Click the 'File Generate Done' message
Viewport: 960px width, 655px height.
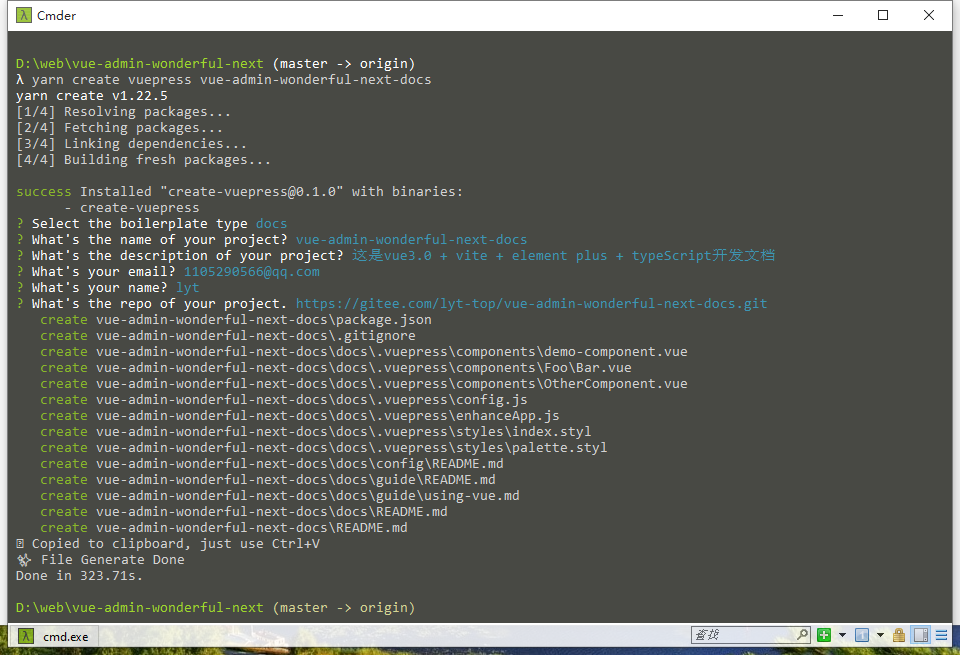coord(101,560)
